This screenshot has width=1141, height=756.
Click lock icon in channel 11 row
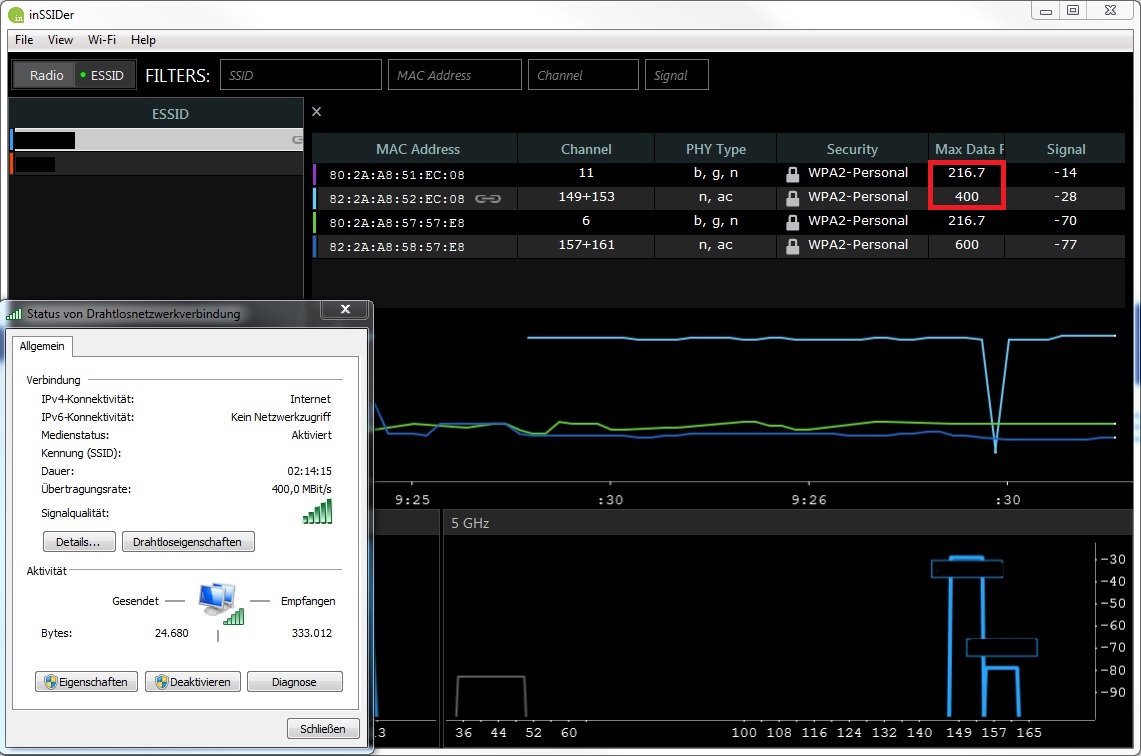(x=792, y=175)
